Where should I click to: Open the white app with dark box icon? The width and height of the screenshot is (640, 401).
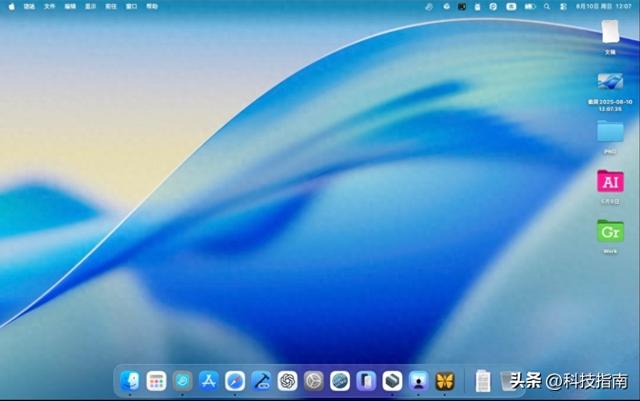point(392,381)
